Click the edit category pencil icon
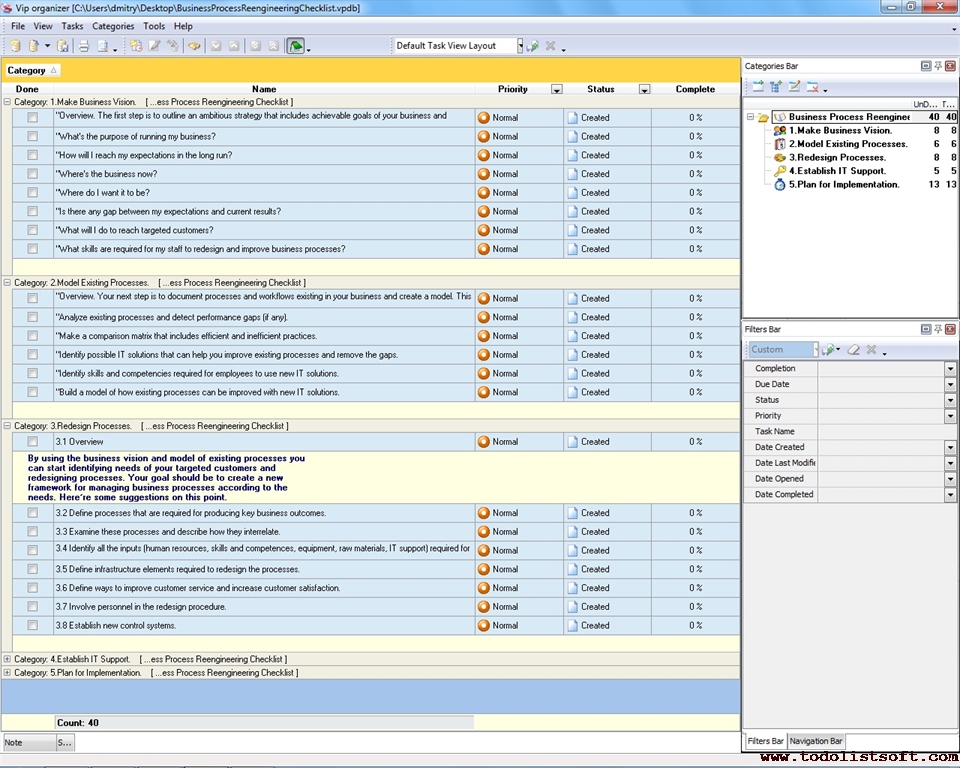This screenshot has width=960, height=768. point(794,87)
